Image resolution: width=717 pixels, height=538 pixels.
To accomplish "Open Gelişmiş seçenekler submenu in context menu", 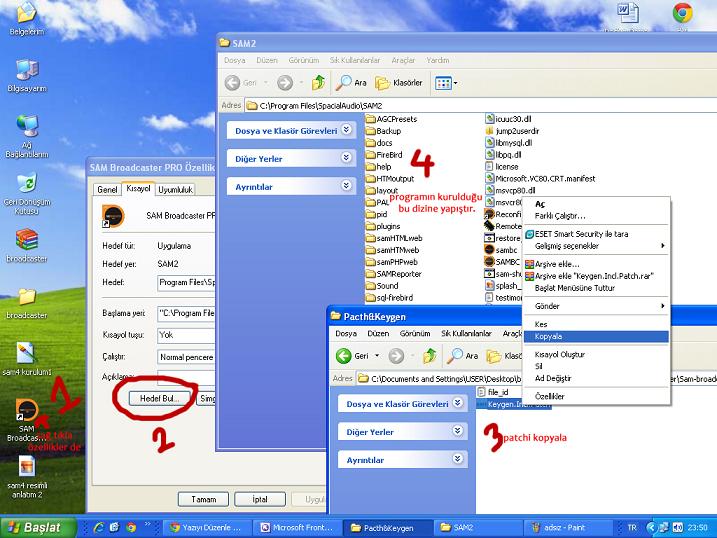I will pyautogui.click(x=597, y=246).
